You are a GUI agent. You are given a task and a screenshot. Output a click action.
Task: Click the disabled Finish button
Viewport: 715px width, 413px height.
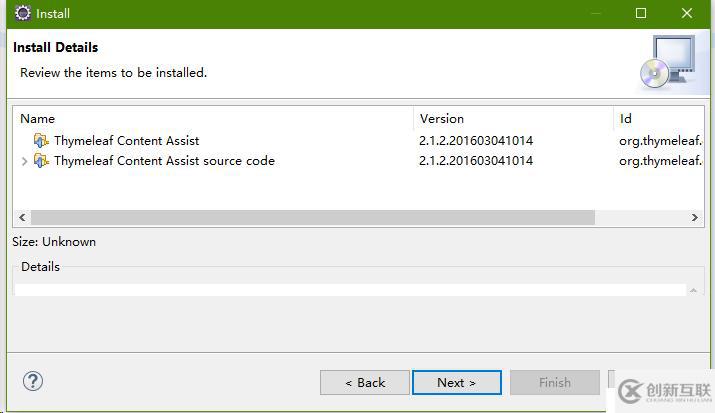pos(554,382)
